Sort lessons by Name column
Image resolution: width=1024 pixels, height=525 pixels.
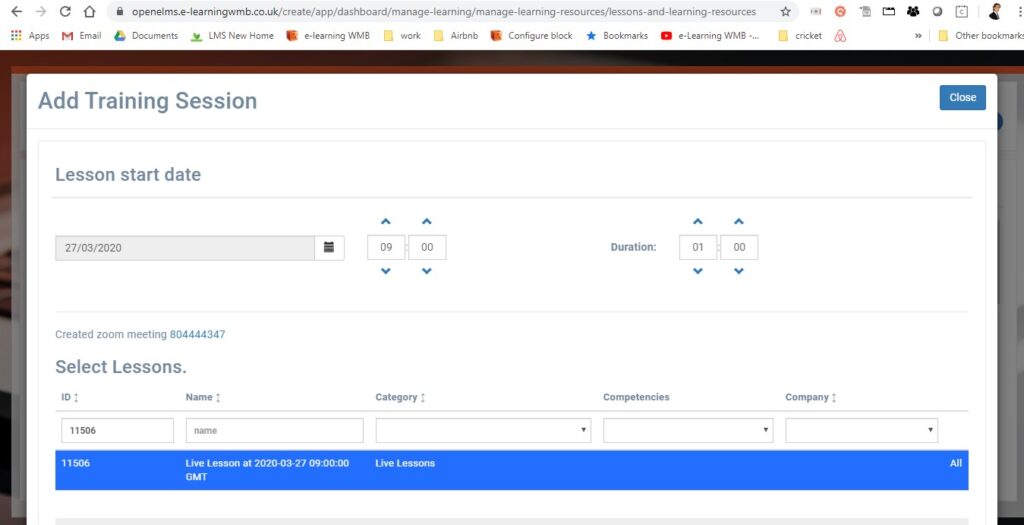pyautogui.click(x=203, y=397)
